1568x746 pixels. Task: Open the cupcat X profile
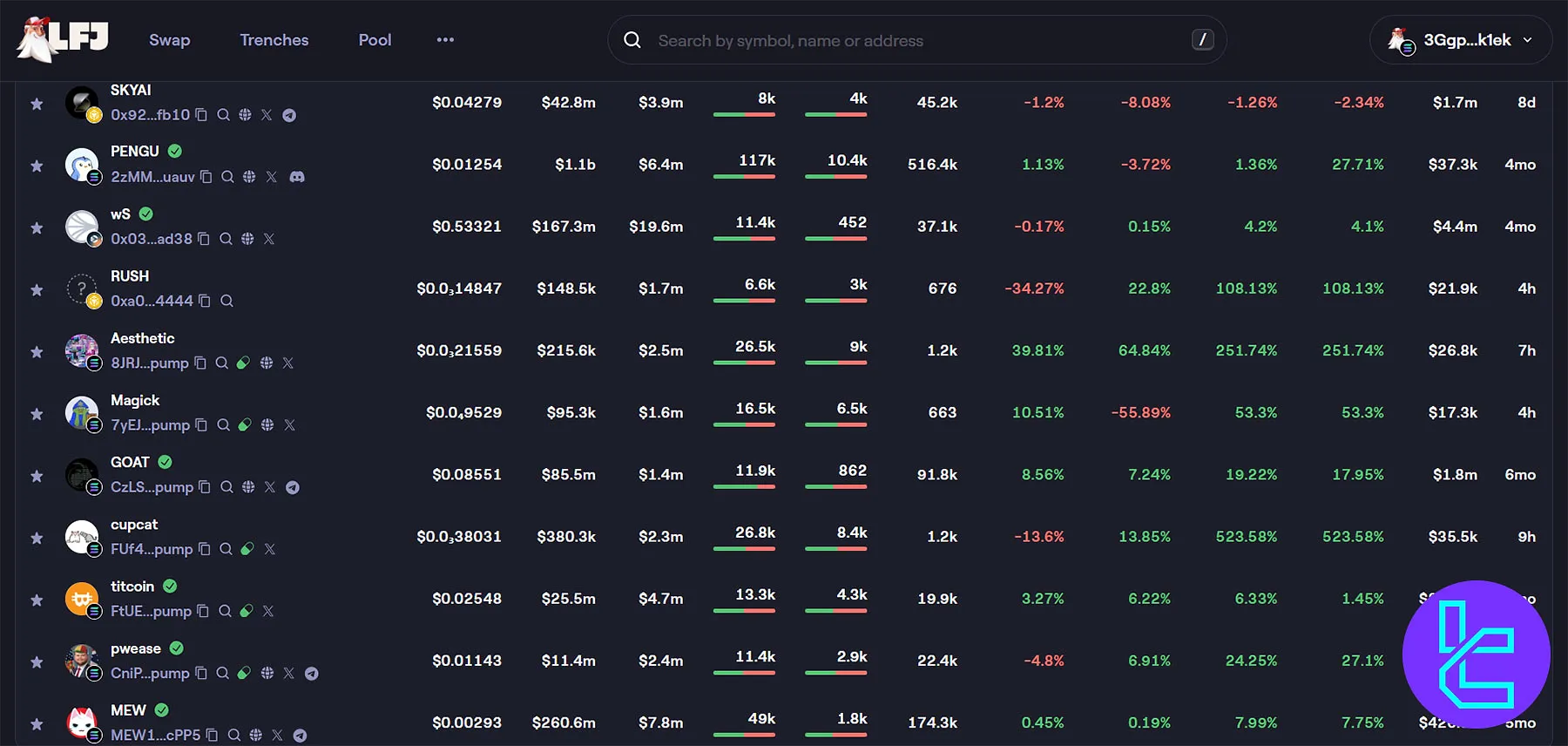(x=270, y=549)
